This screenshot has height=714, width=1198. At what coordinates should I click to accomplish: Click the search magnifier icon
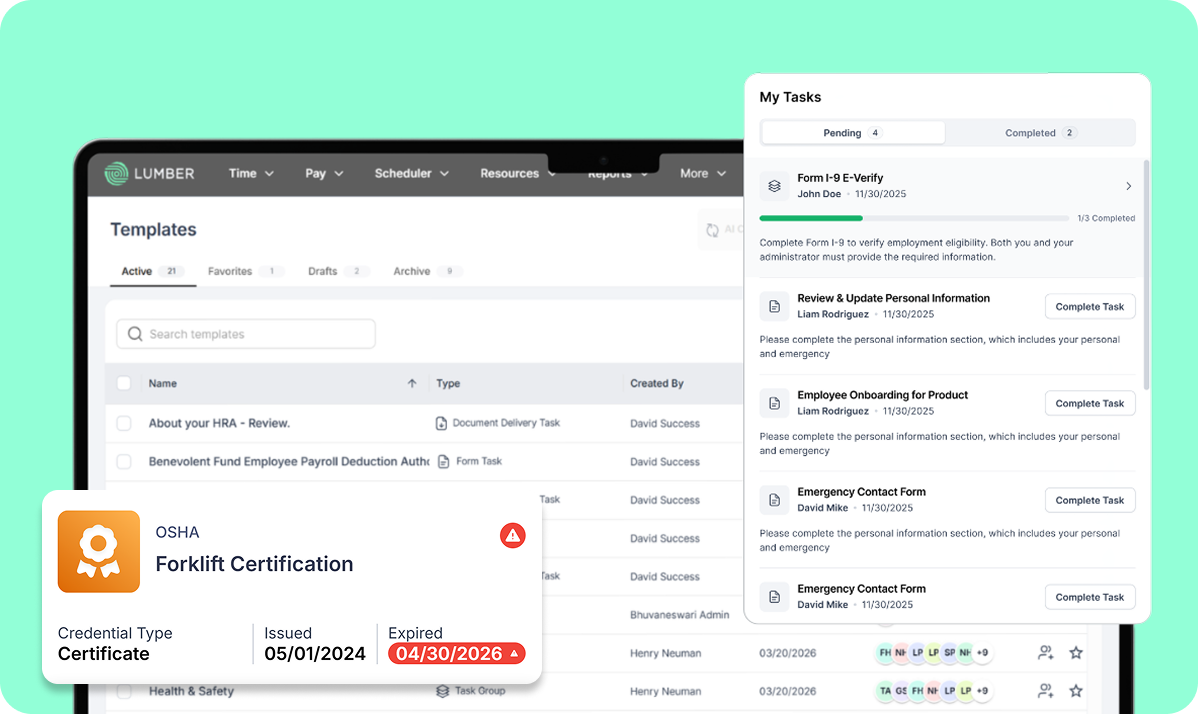(135, 334)
